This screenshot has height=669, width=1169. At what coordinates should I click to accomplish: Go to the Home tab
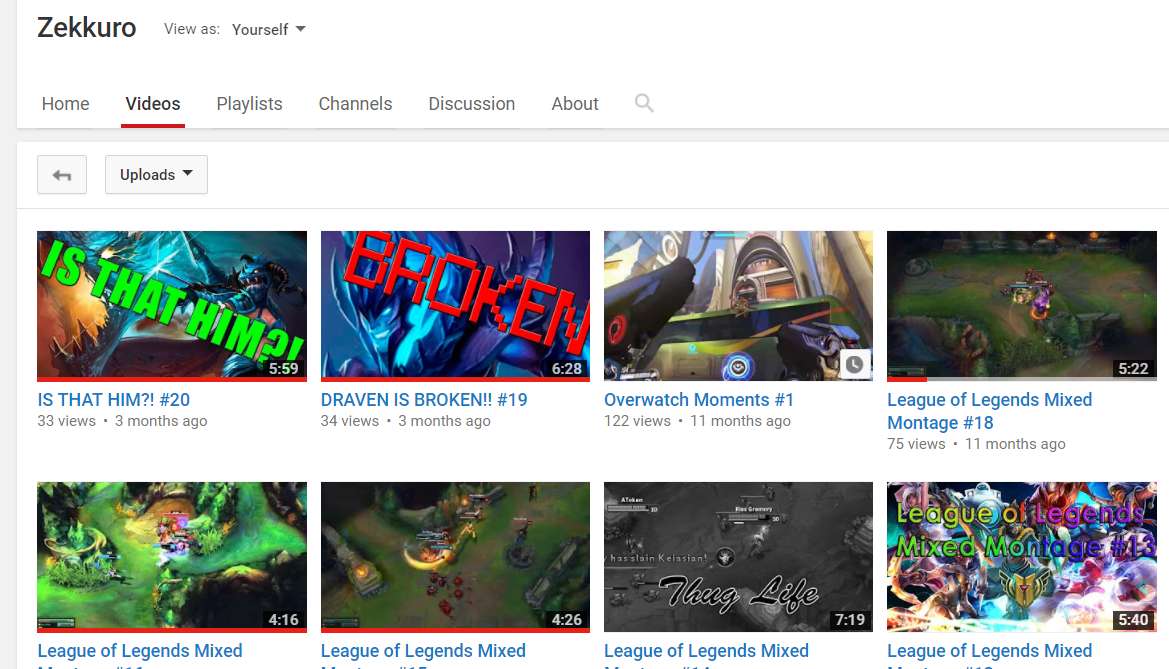[x=66, y=104]
